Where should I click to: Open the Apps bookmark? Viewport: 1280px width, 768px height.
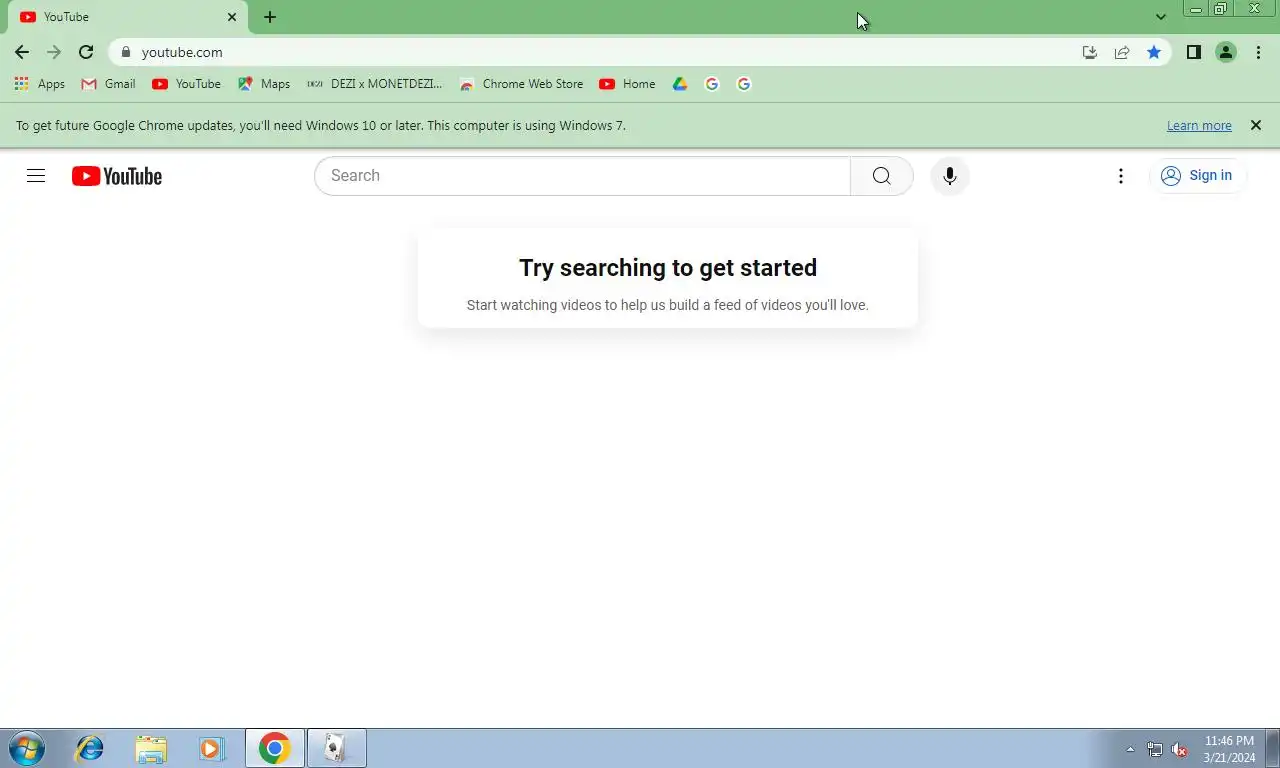[x=40, y=84]
